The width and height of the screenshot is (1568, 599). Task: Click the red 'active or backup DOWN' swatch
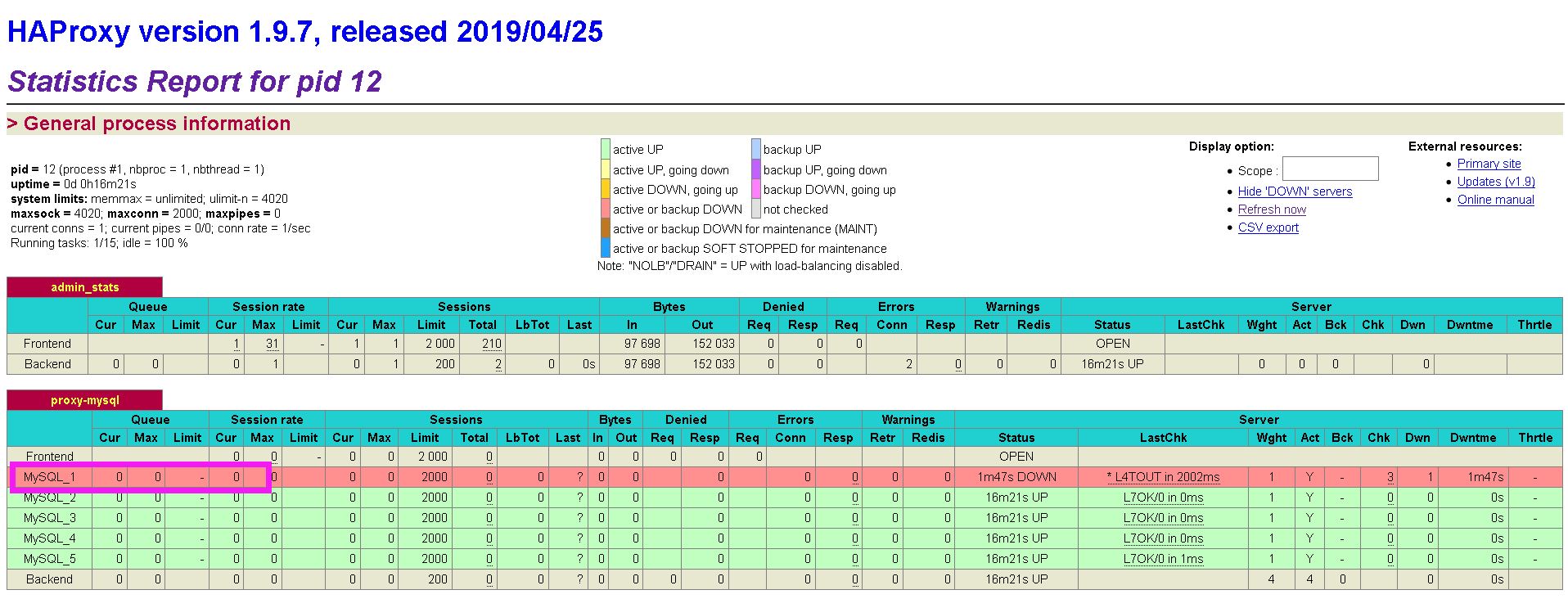tap(606, 209)
